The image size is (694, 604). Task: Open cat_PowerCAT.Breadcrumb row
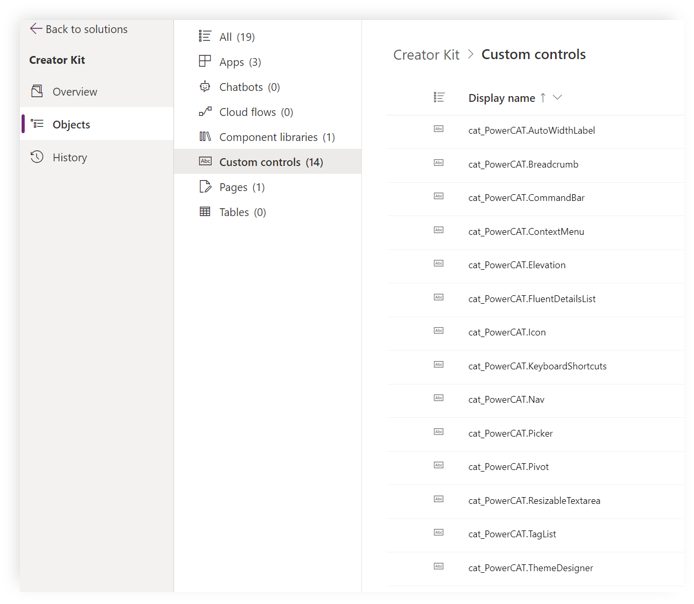pos(536,165)
